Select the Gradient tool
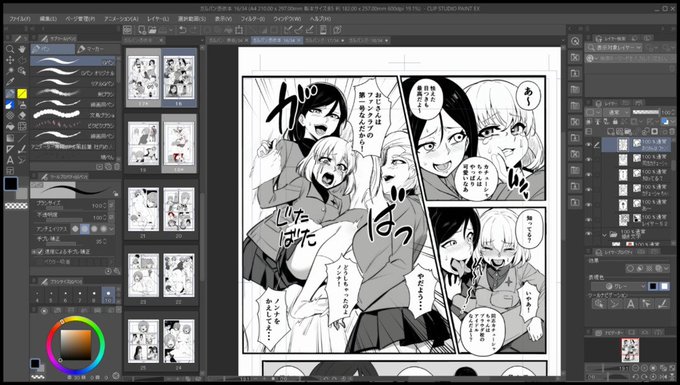The image size is (680, 385). 10,138
